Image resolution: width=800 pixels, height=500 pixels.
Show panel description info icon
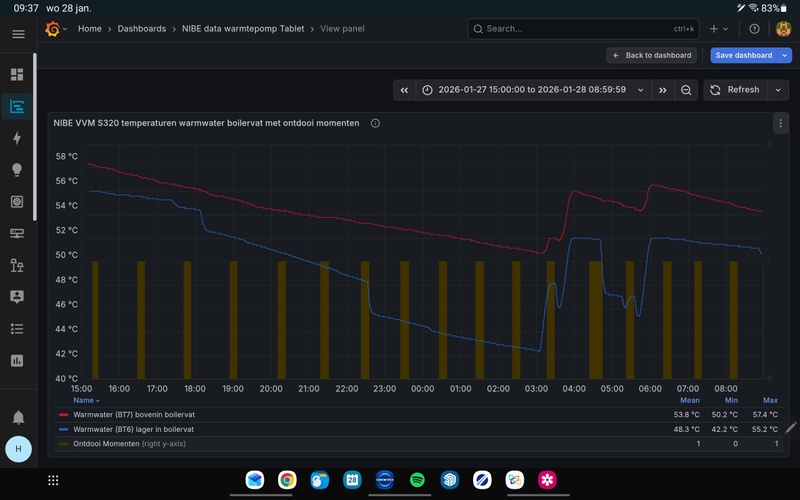tap(375, 124)
